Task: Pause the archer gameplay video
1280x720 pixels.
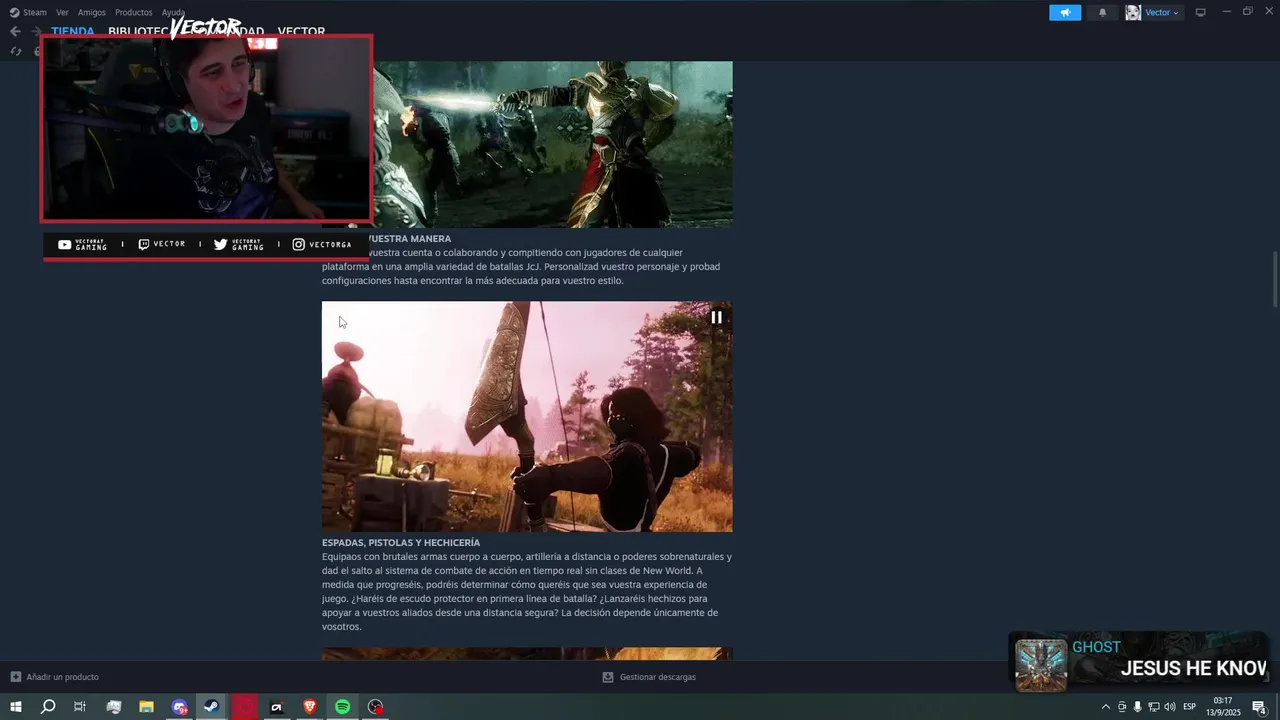Action: pos(716,317)
